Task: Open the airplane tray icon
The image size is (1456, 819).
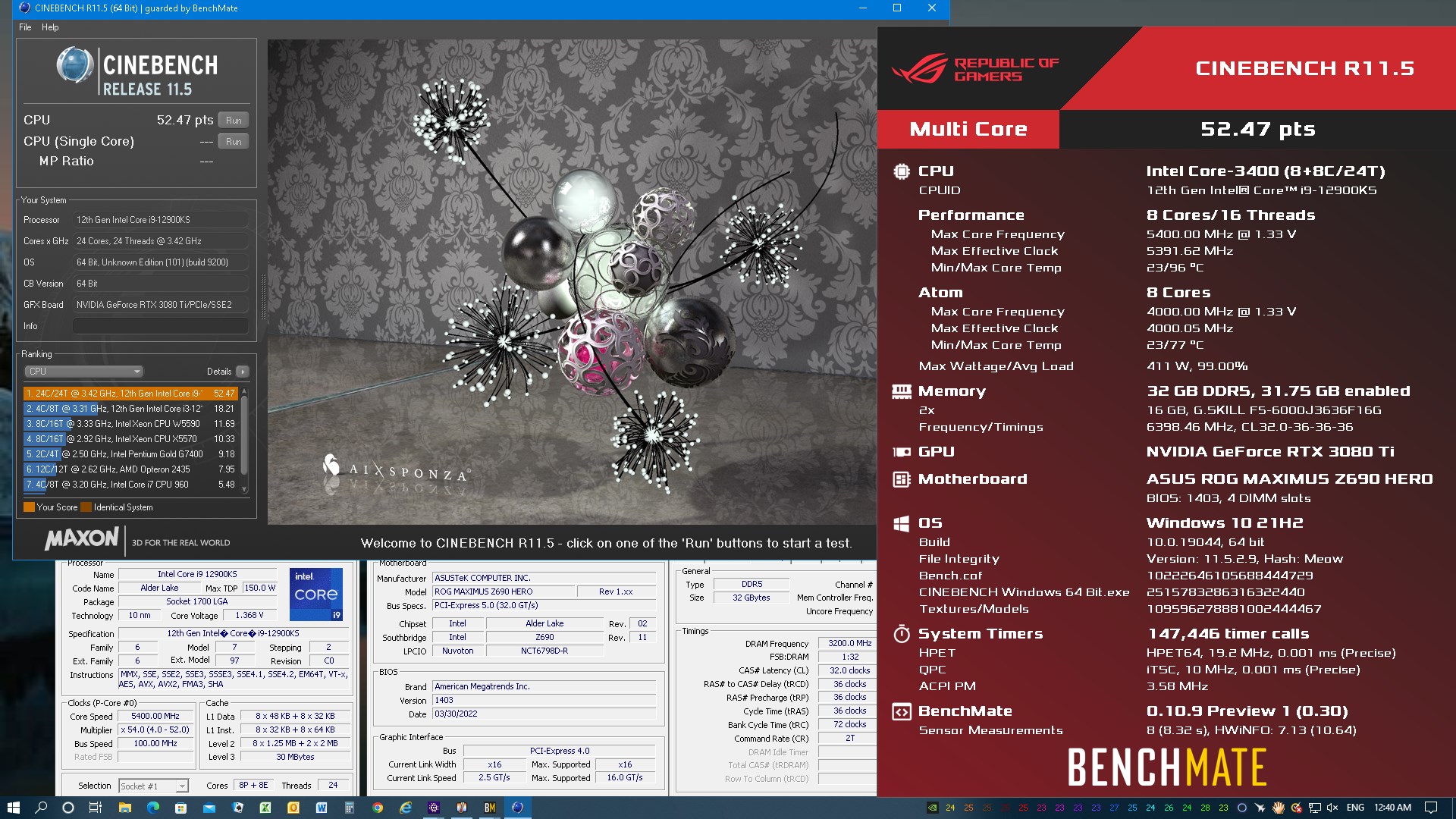Action: point(1260,808)
